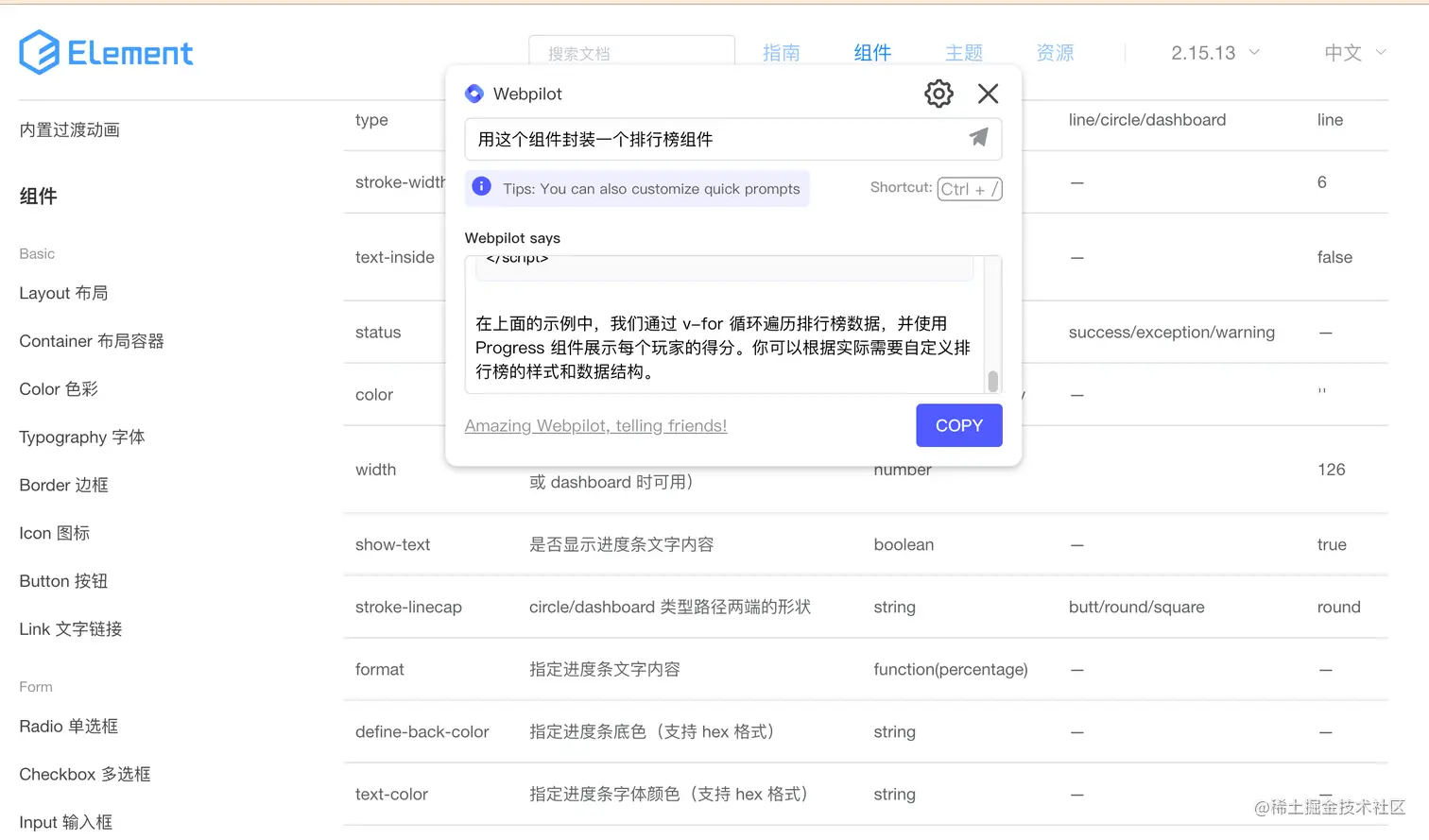1429x840 pixels.
Task: Navigate to Typography 字体 page
Action: pos(82,437)
